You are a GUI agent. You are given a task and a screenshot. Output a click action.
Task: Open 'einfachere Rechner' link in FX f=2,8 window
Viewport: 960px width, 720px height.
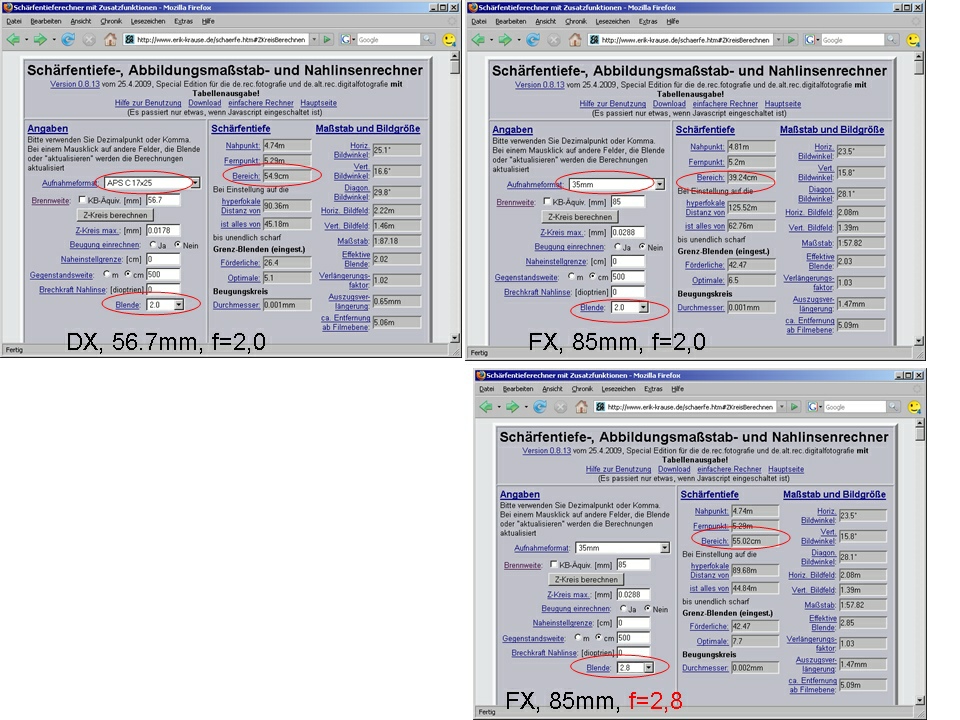[729, 469]
